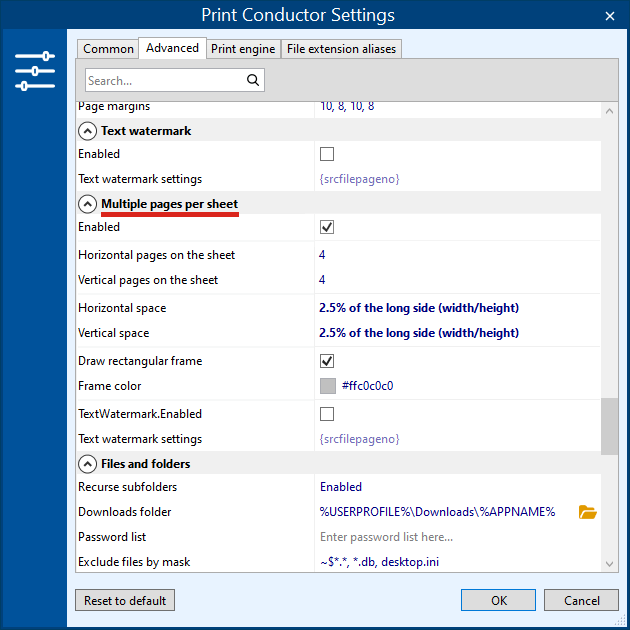This screenshot has height=630, width=630.
Task: Click the Files and folders heading
Action: [x=145, y=464]
